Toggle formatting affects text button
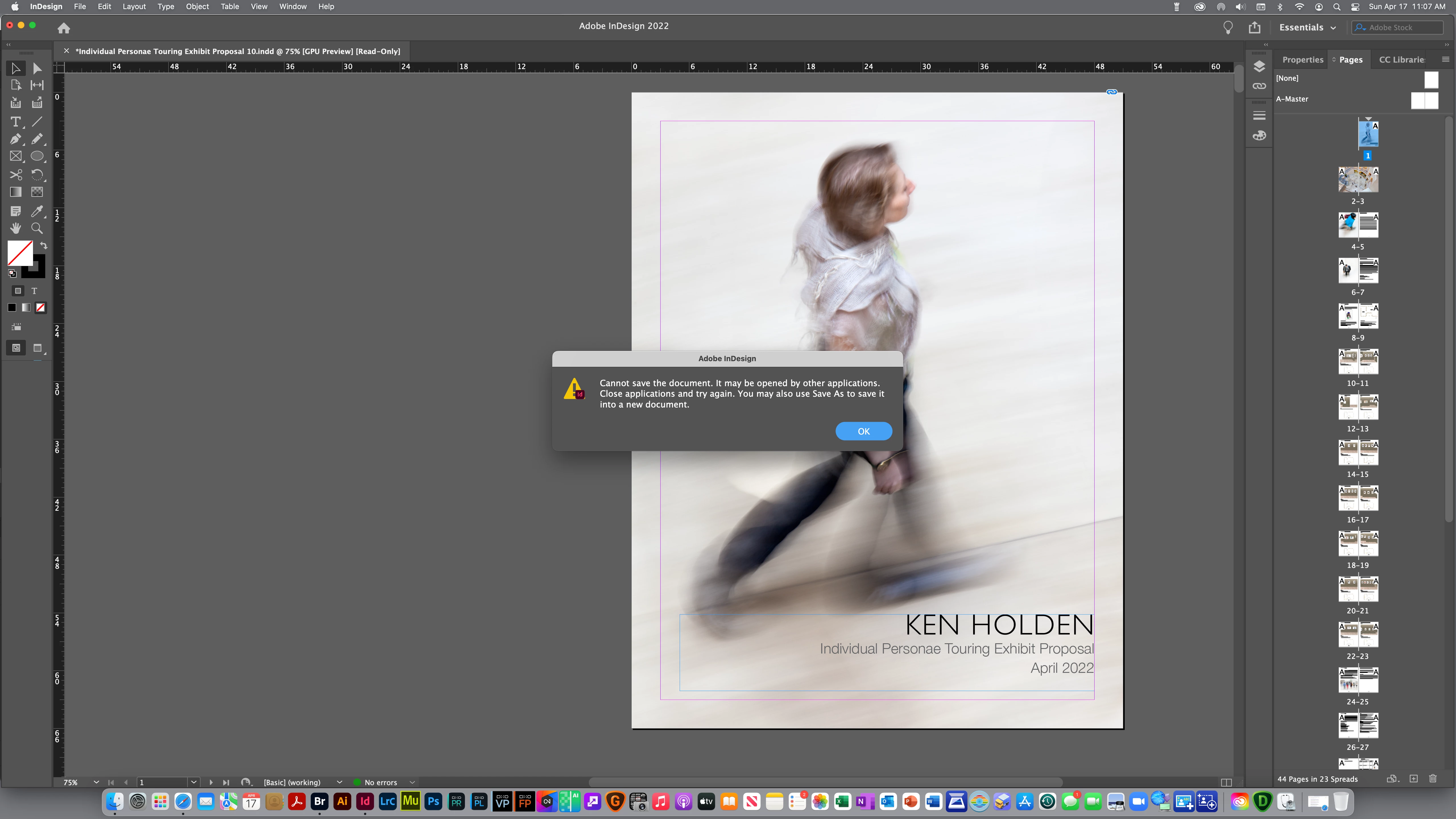This screenshot has height=819, width=1456. (34, 291)
